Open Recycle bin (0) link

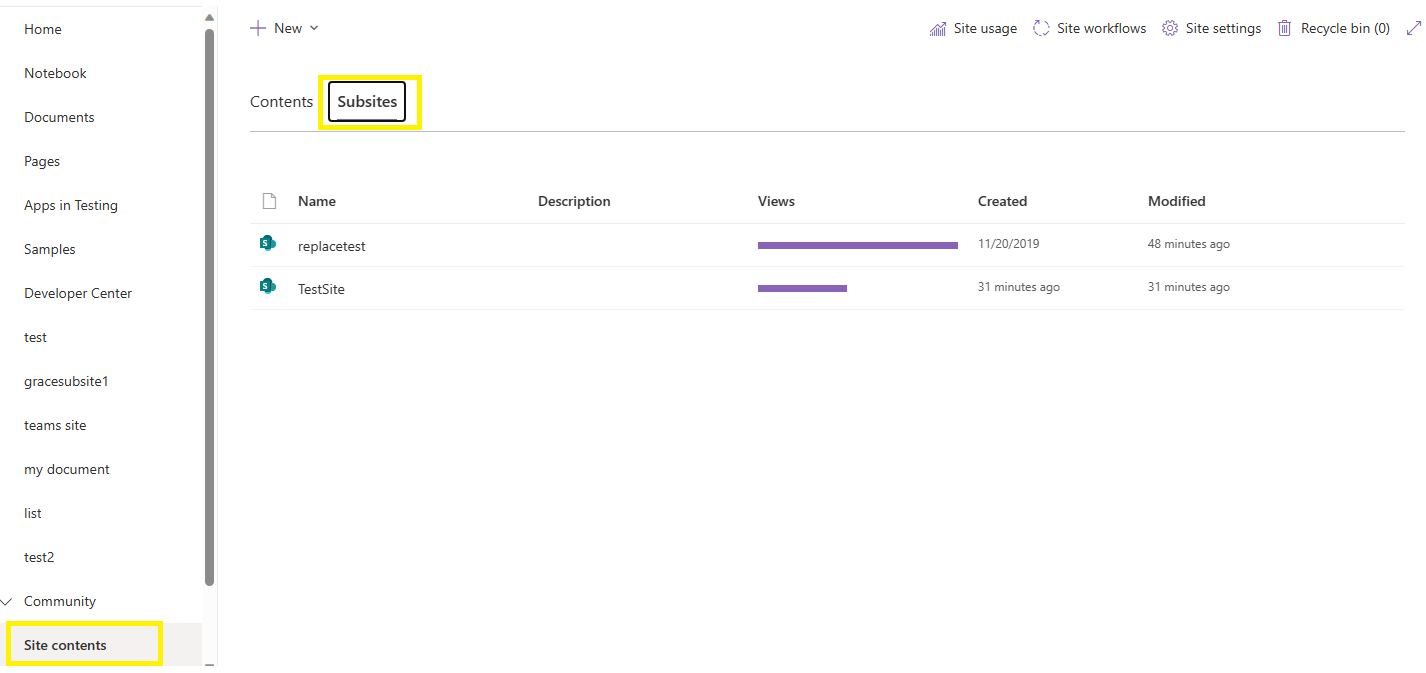[1345, 28]
